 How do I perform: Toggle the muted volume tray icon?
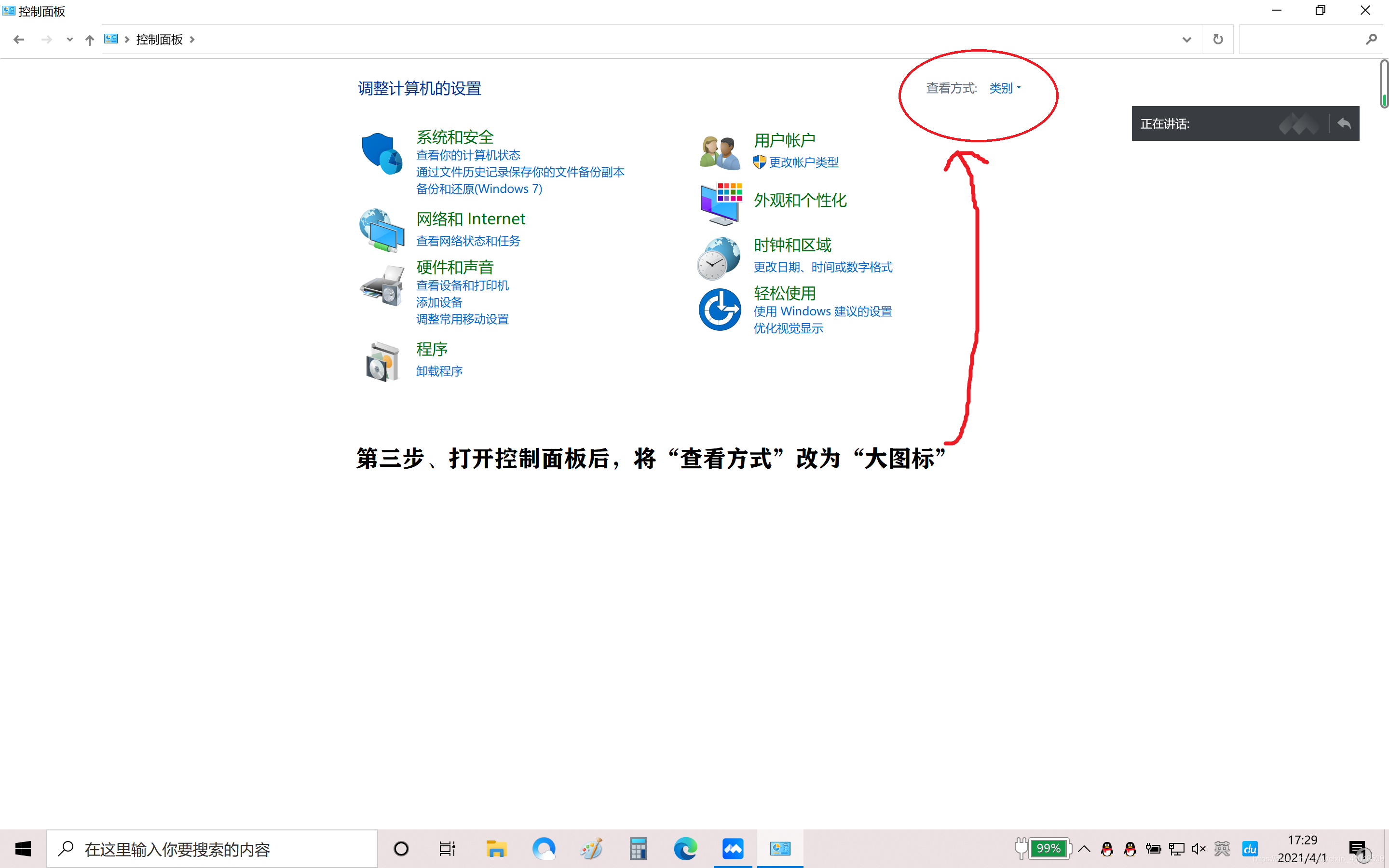pos(1198,849)
